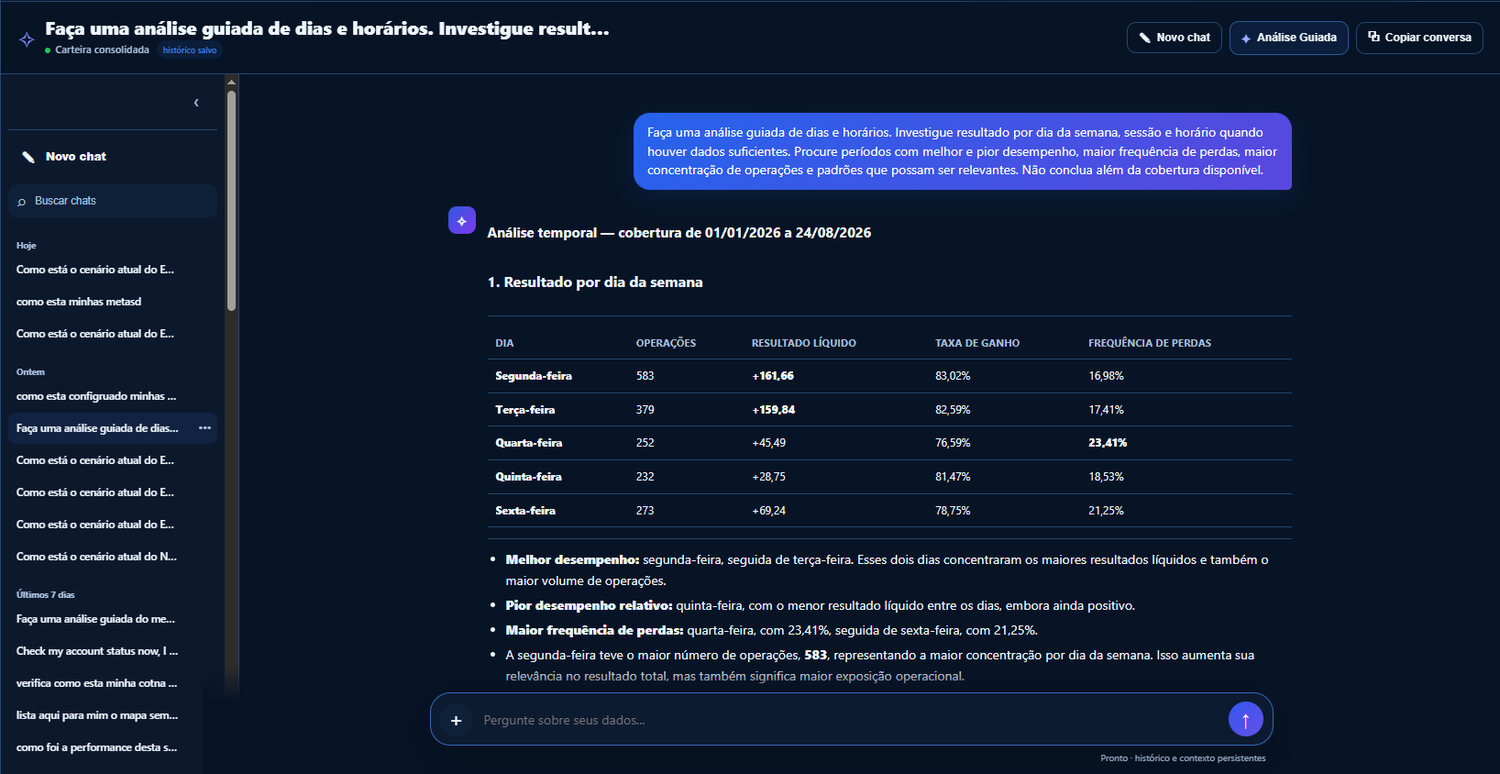Click the sparkle logo in the header
This screenshot has width=1500, height=774.
[x=27, y=39]
